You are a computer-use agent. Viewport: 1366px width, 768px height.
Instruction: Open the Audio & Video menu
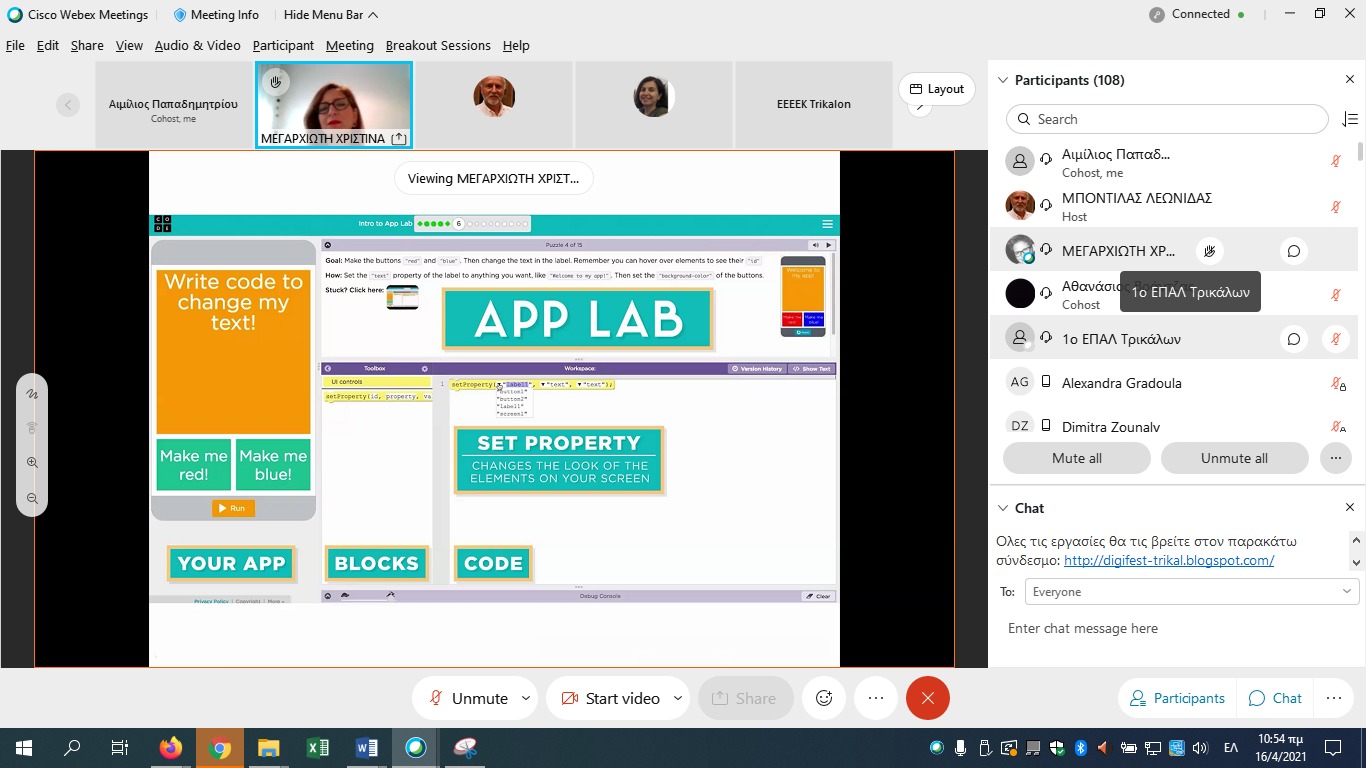pyautogui.click(x=197, y=45)
